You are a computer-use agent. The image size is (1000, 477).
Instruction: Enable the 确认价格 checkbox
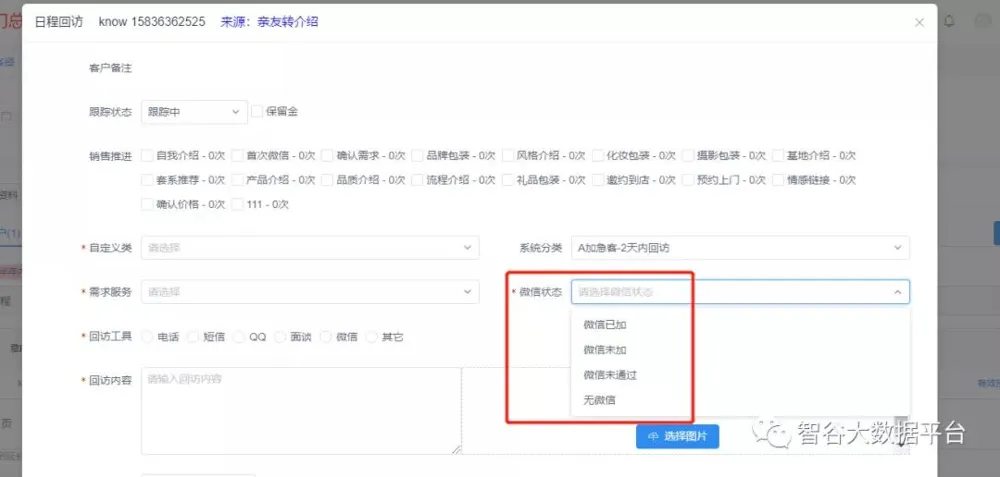(148, 204)
